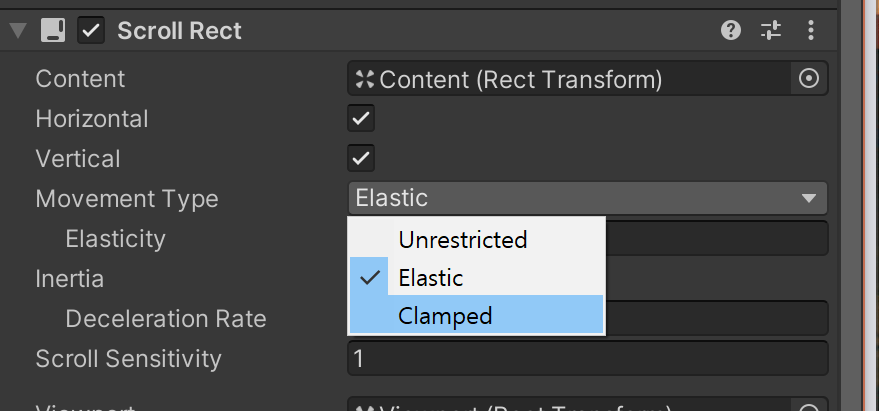Uncheck the Horizontal scrolling checkbox

(x=361, y=119)
